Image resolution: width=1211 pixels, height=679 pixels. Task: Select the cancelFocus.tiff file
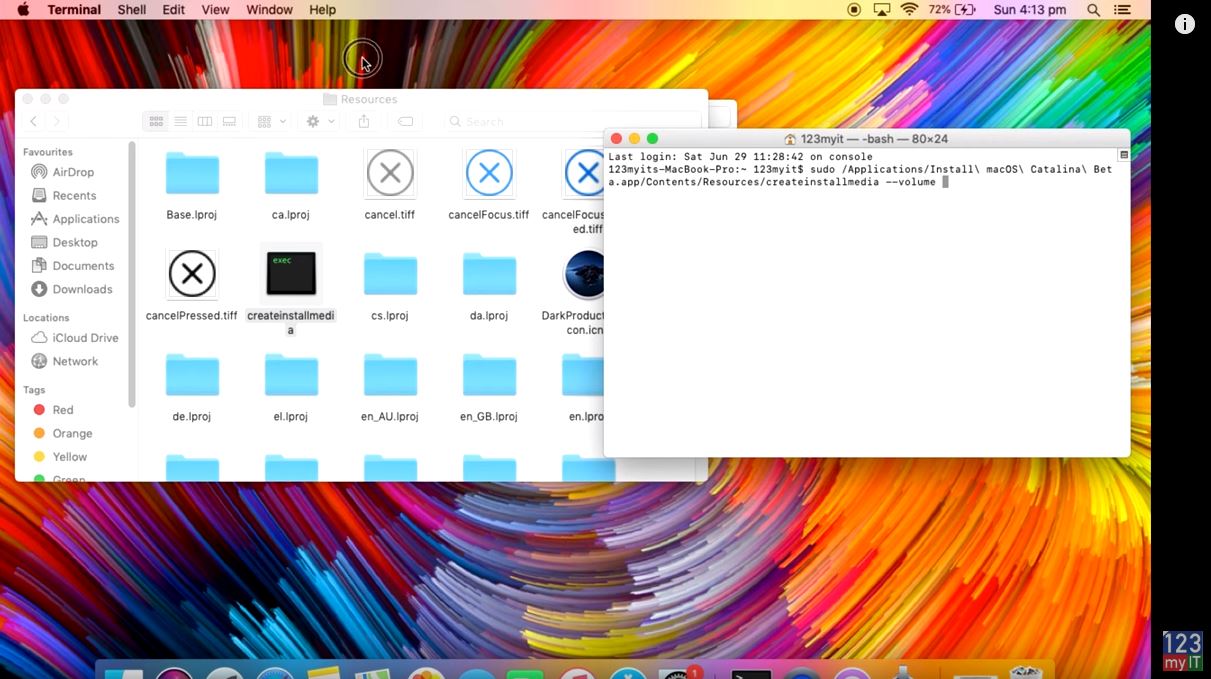point(489,175)
